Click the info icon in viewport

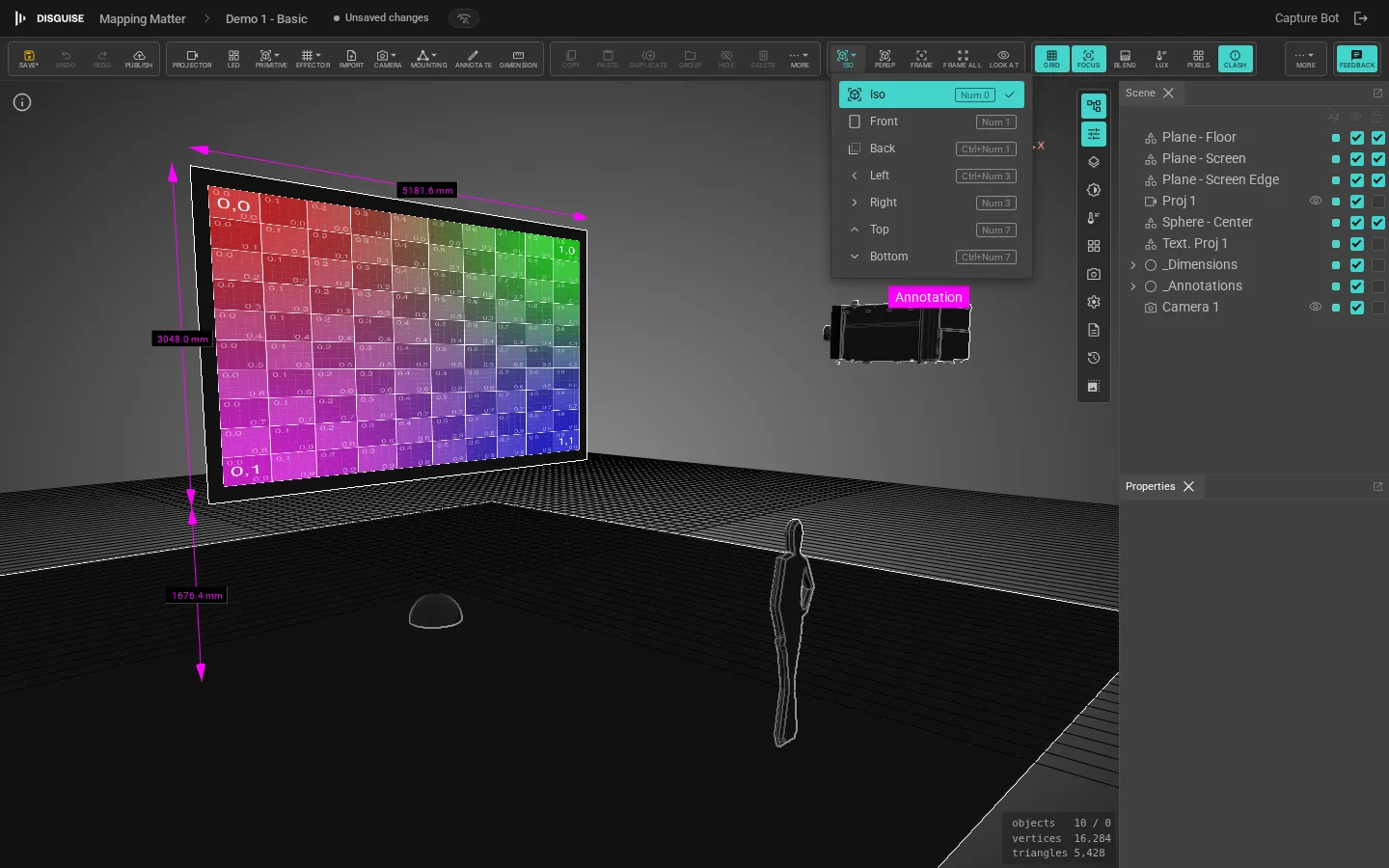[22, 102]
